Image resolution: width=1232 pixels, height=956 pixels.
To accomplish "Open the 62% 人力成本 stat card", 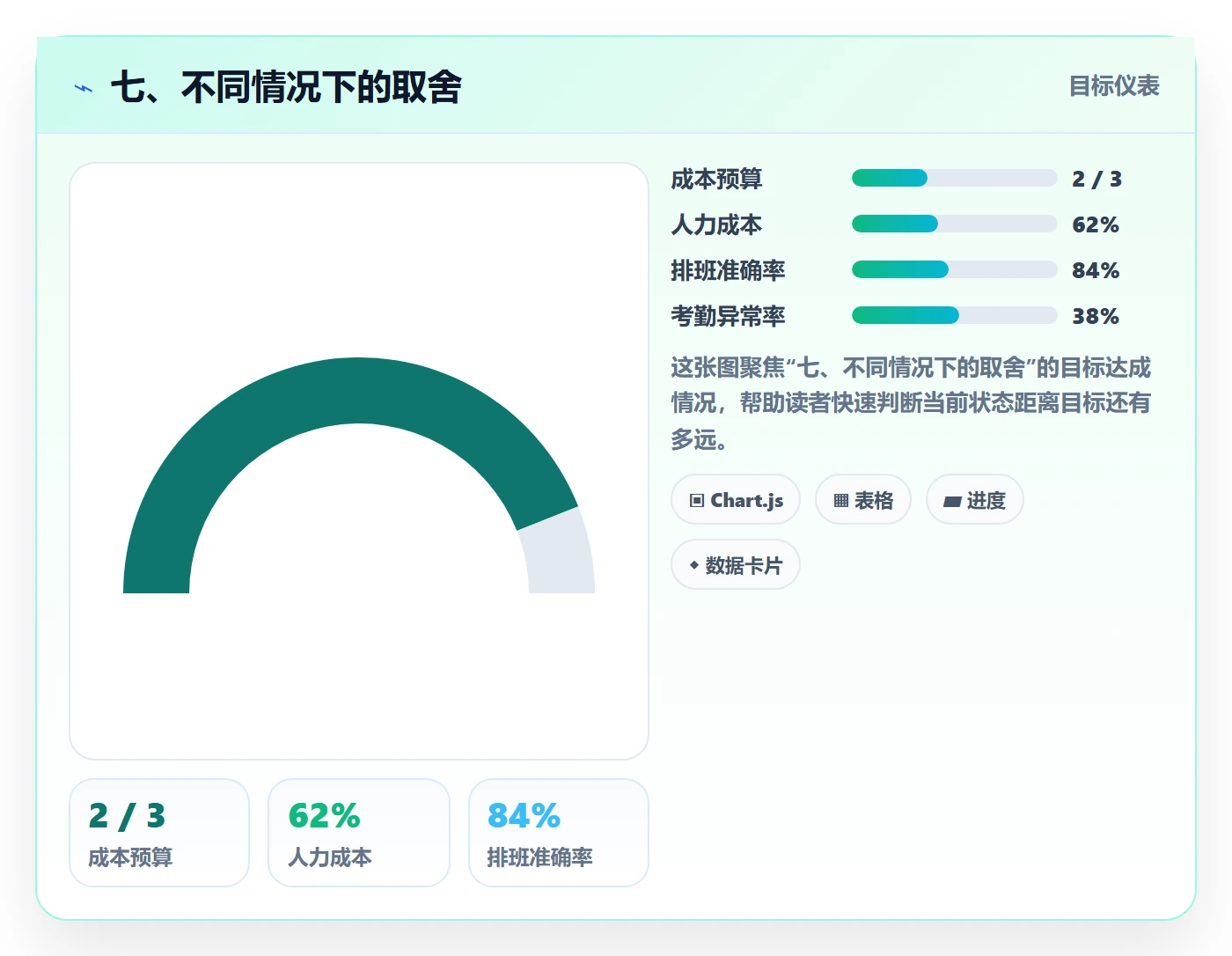I will coord(359,833).
